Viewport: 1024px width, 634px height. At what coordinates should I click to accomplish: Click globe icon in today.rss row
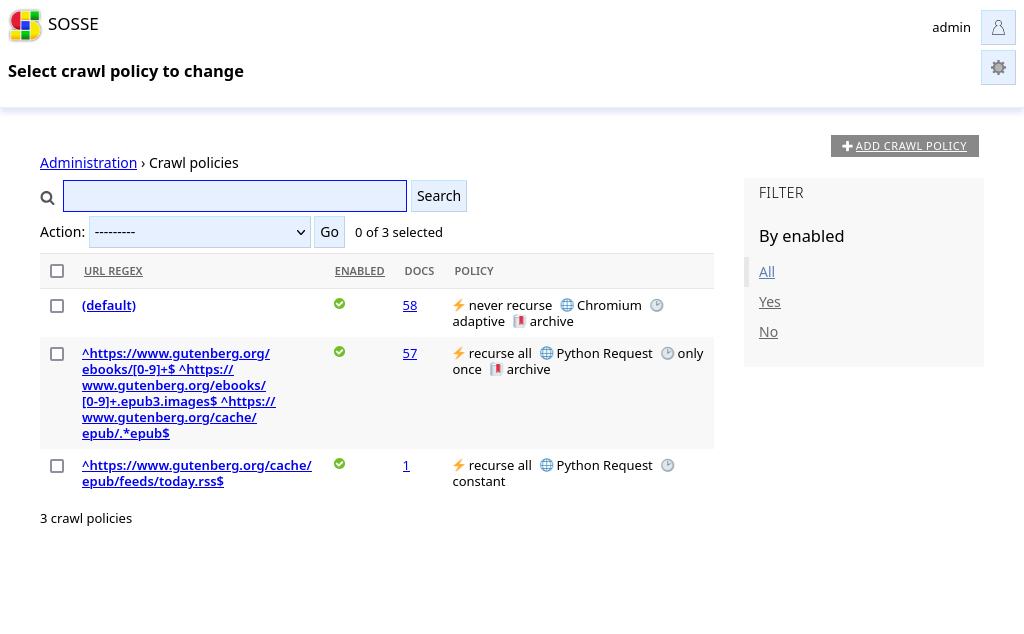[x=546, y=465]
